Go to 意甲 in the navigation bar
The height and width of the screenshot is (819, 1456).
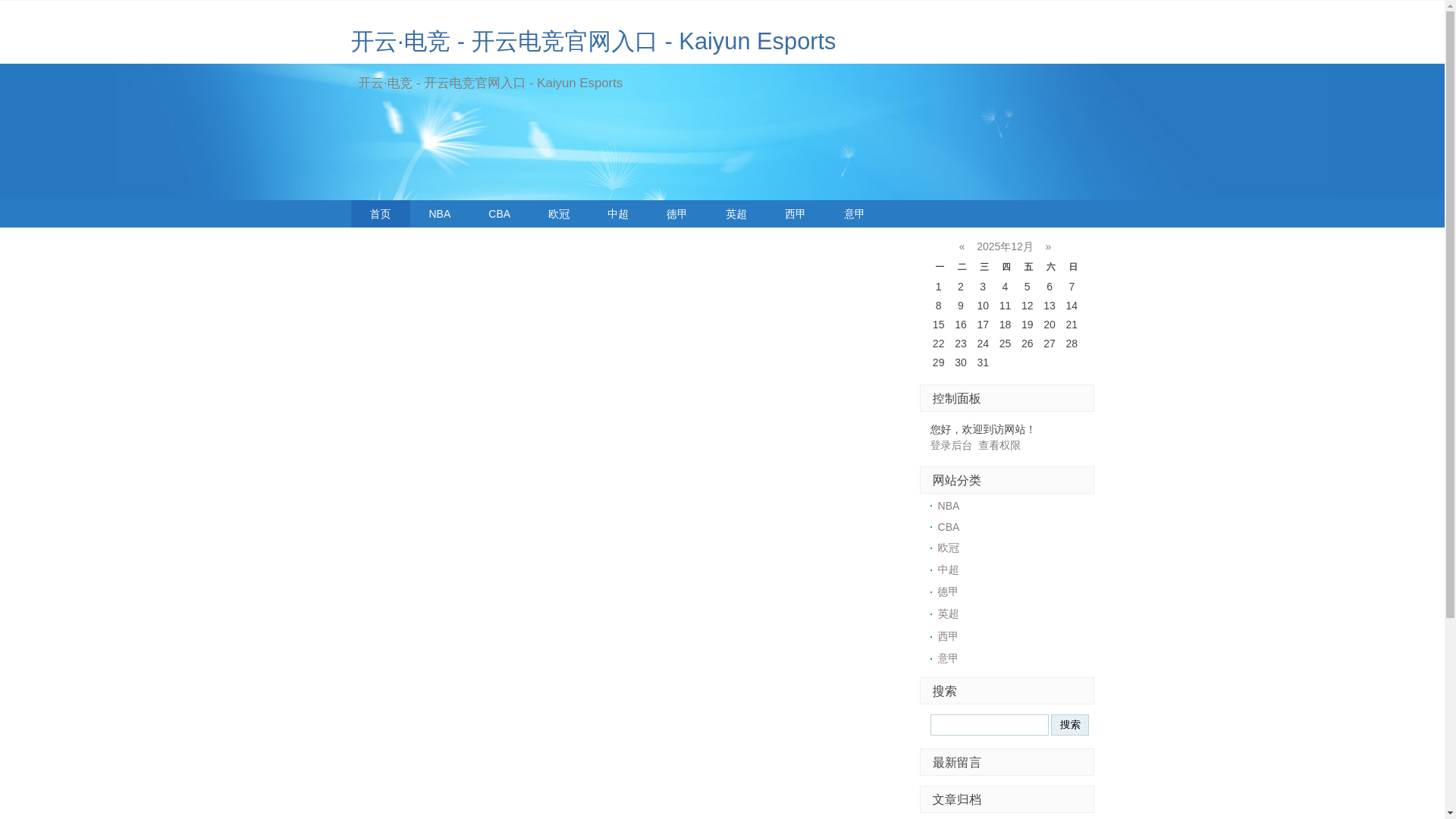855,214
